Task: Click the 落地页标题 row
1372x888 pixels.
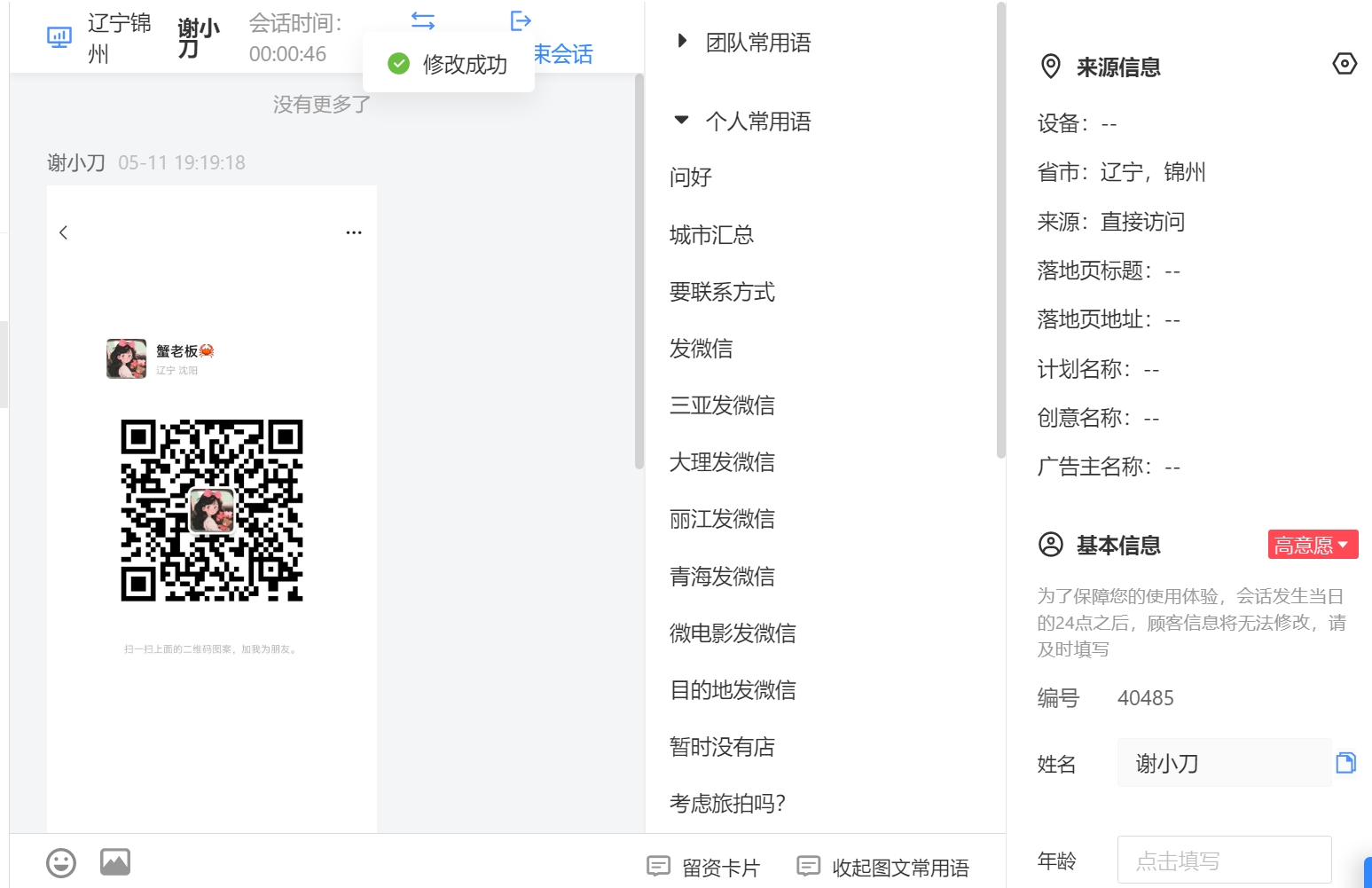Action: point(1109,271)
